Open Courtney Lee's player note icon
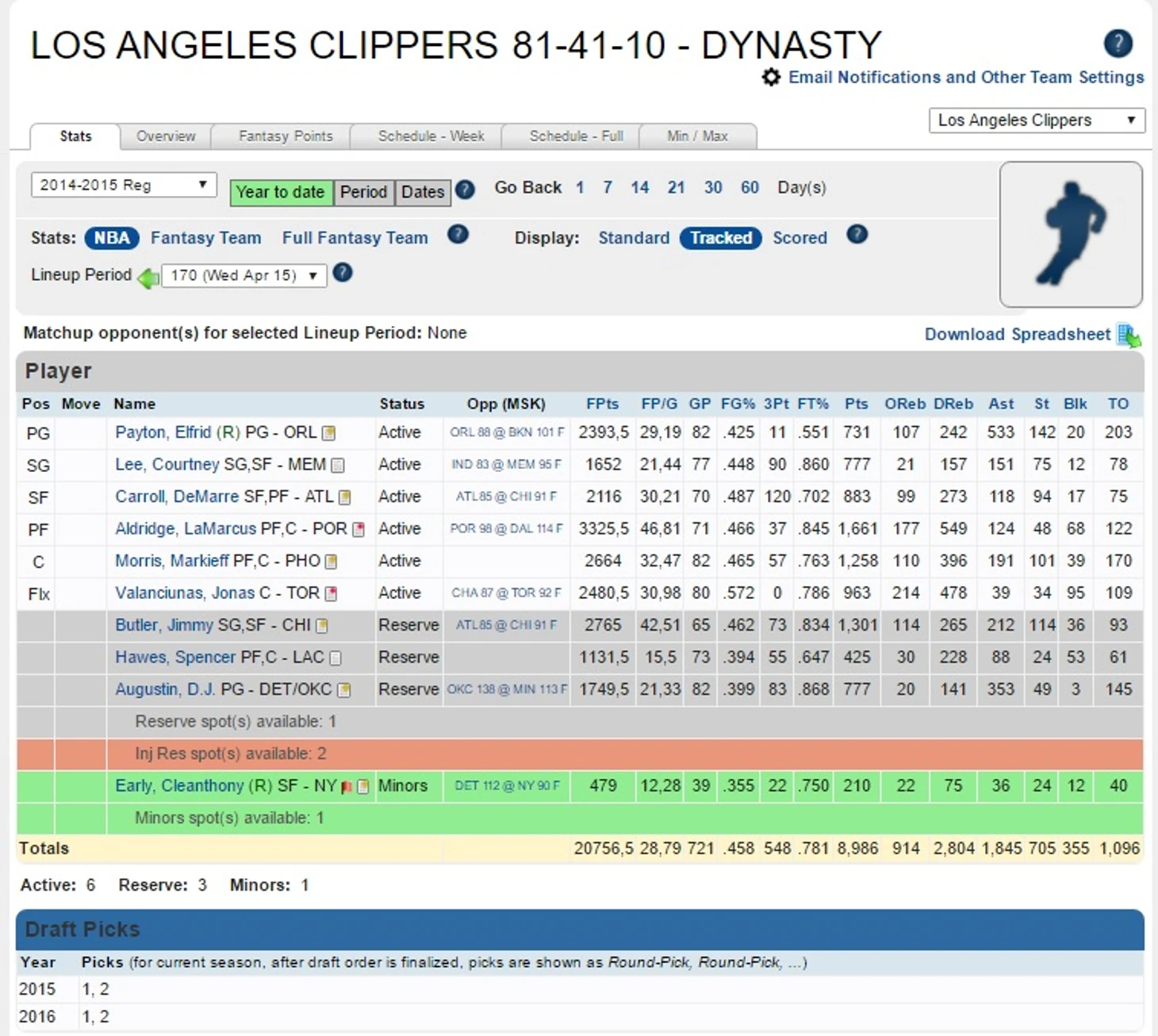The image size is (1158, 1036). (x=338, y=465)
